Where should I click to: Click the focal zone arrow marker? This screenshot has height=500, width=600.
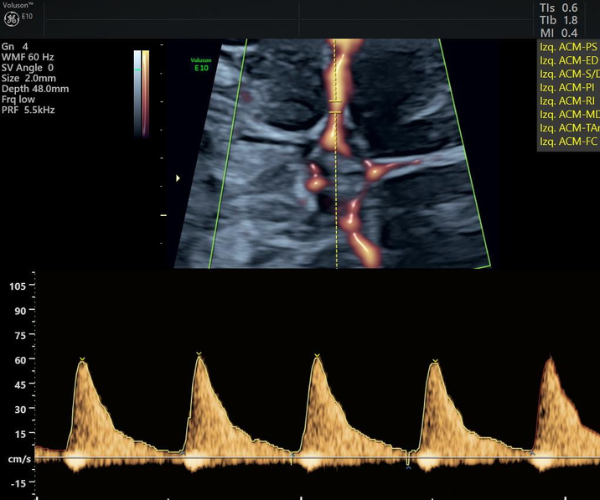point(178,178)
